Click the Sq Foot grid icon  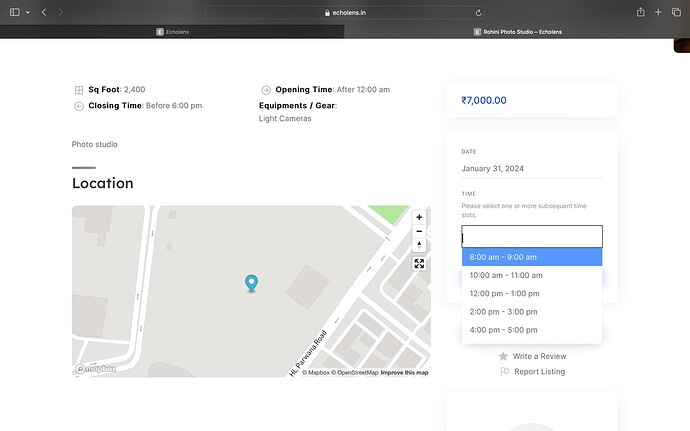click(79, 90)
